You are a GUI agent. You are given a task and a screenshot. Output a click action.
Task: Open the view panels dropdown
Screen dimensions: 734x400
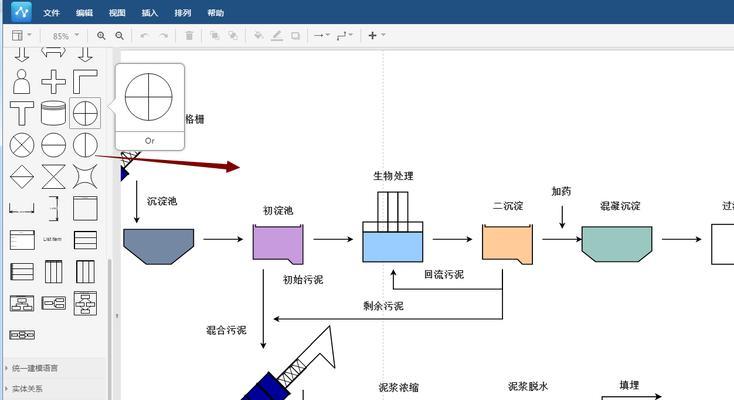(x=22, y=36)
